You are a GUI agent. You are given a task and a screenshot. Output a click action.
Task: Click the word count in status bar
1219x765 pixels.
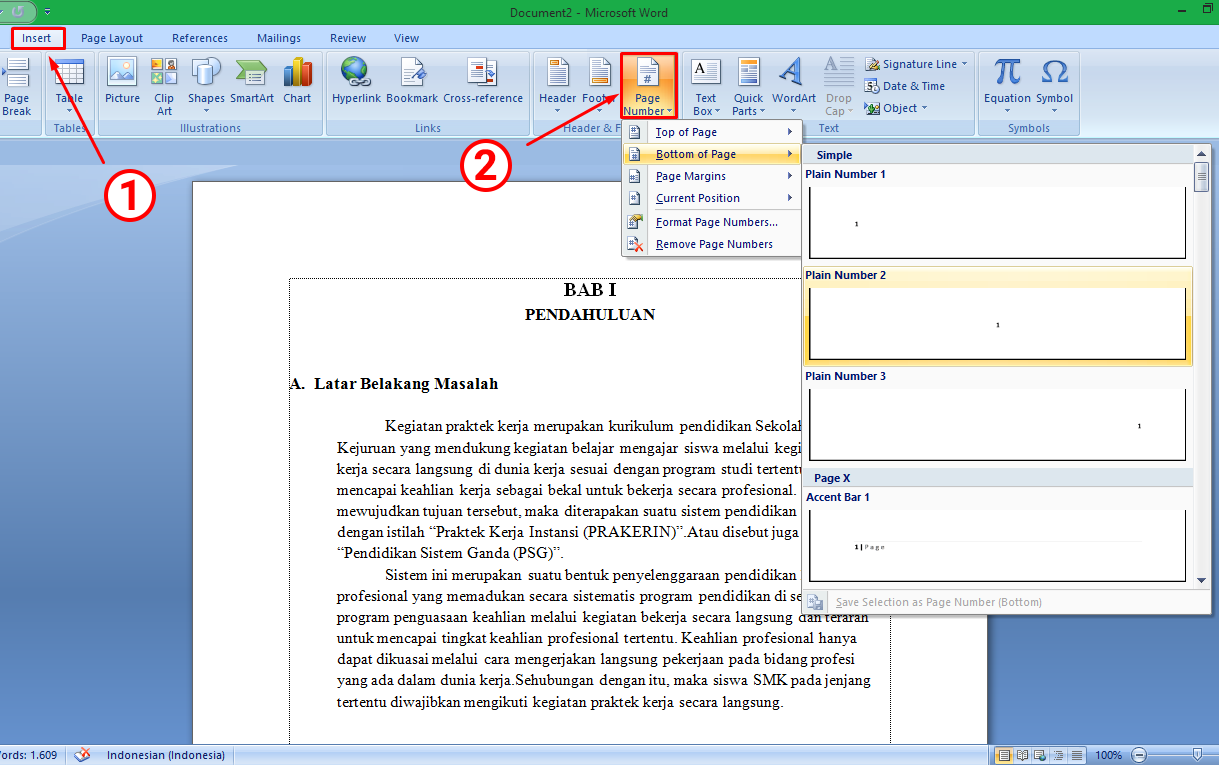click(29, 755)
